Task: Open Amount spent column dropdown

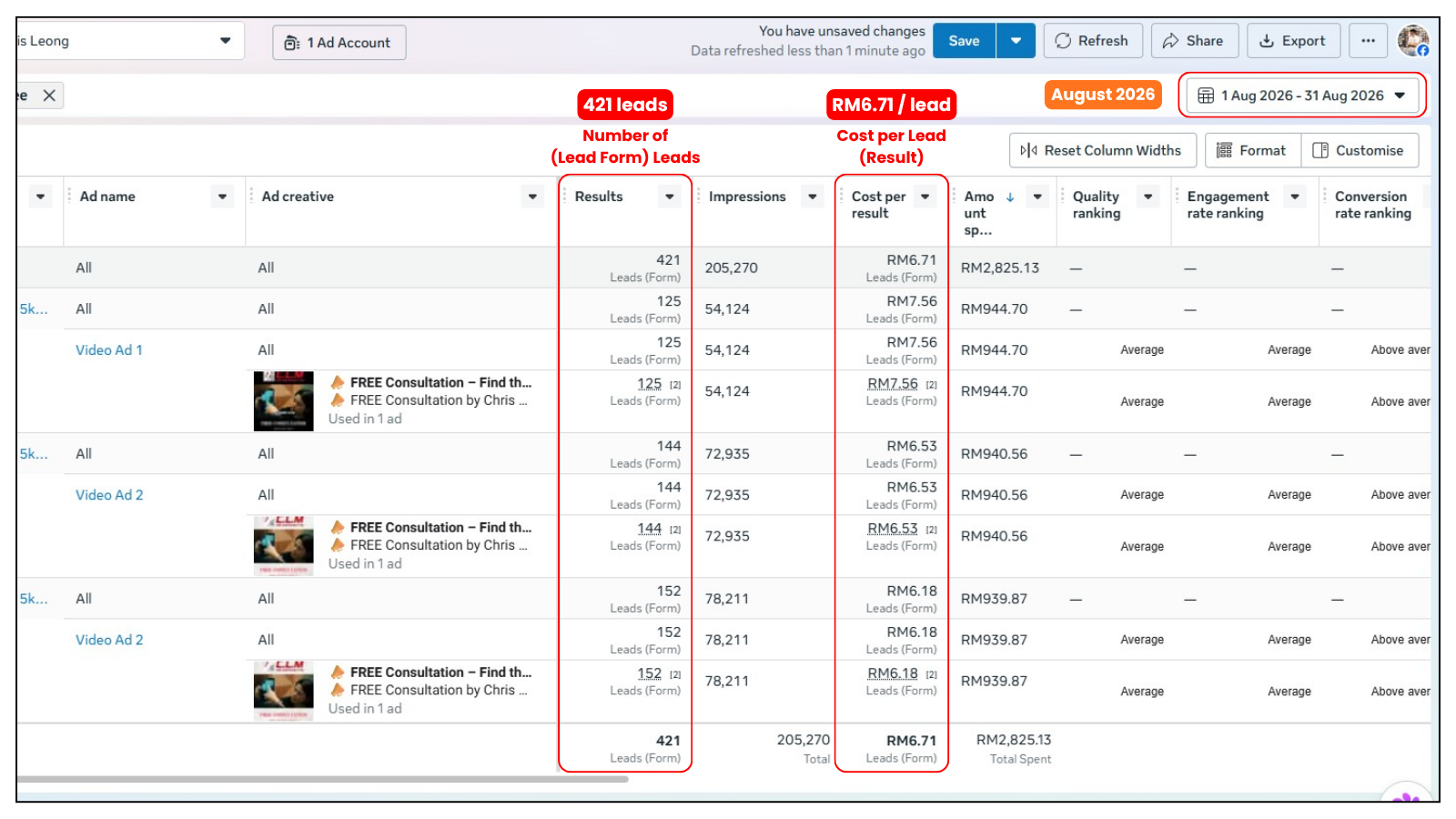Action: (x=1037, y=197)
